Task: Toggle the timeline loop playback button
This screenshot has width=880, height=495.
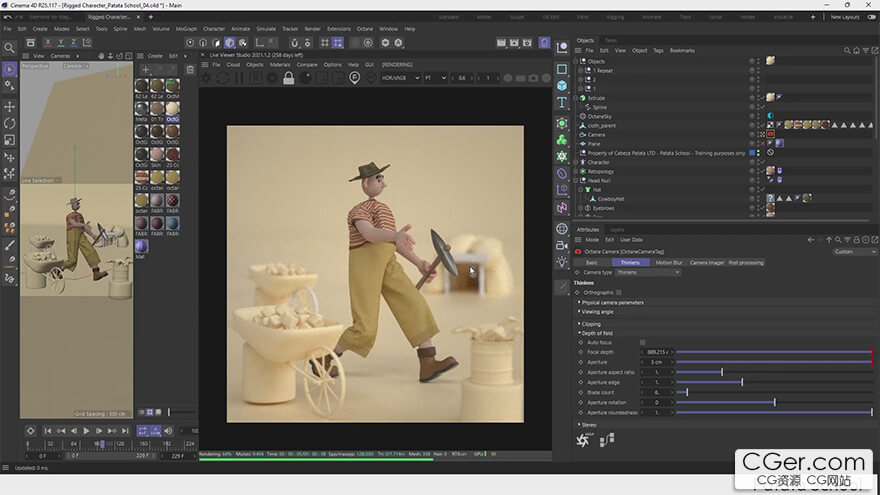Action: pos(143,430)
